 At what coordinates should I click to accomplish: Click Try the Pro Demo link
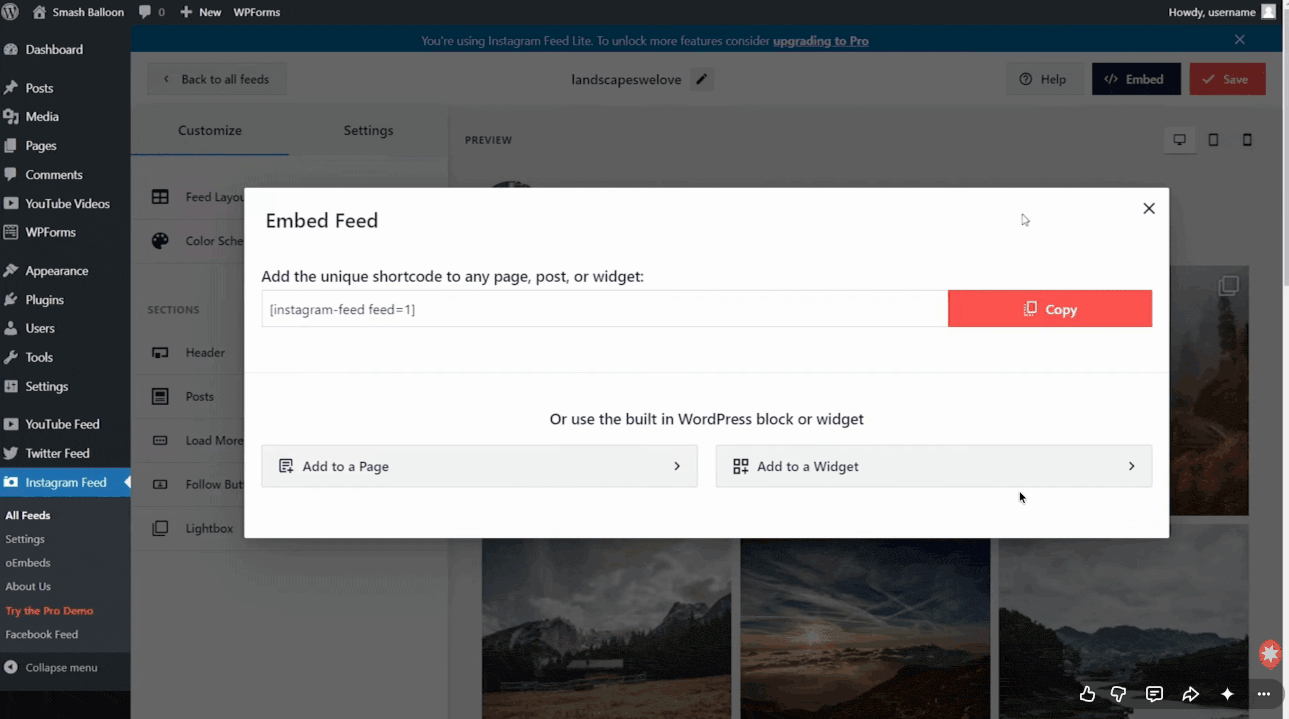pyautogui.click(x=49, y=611)
